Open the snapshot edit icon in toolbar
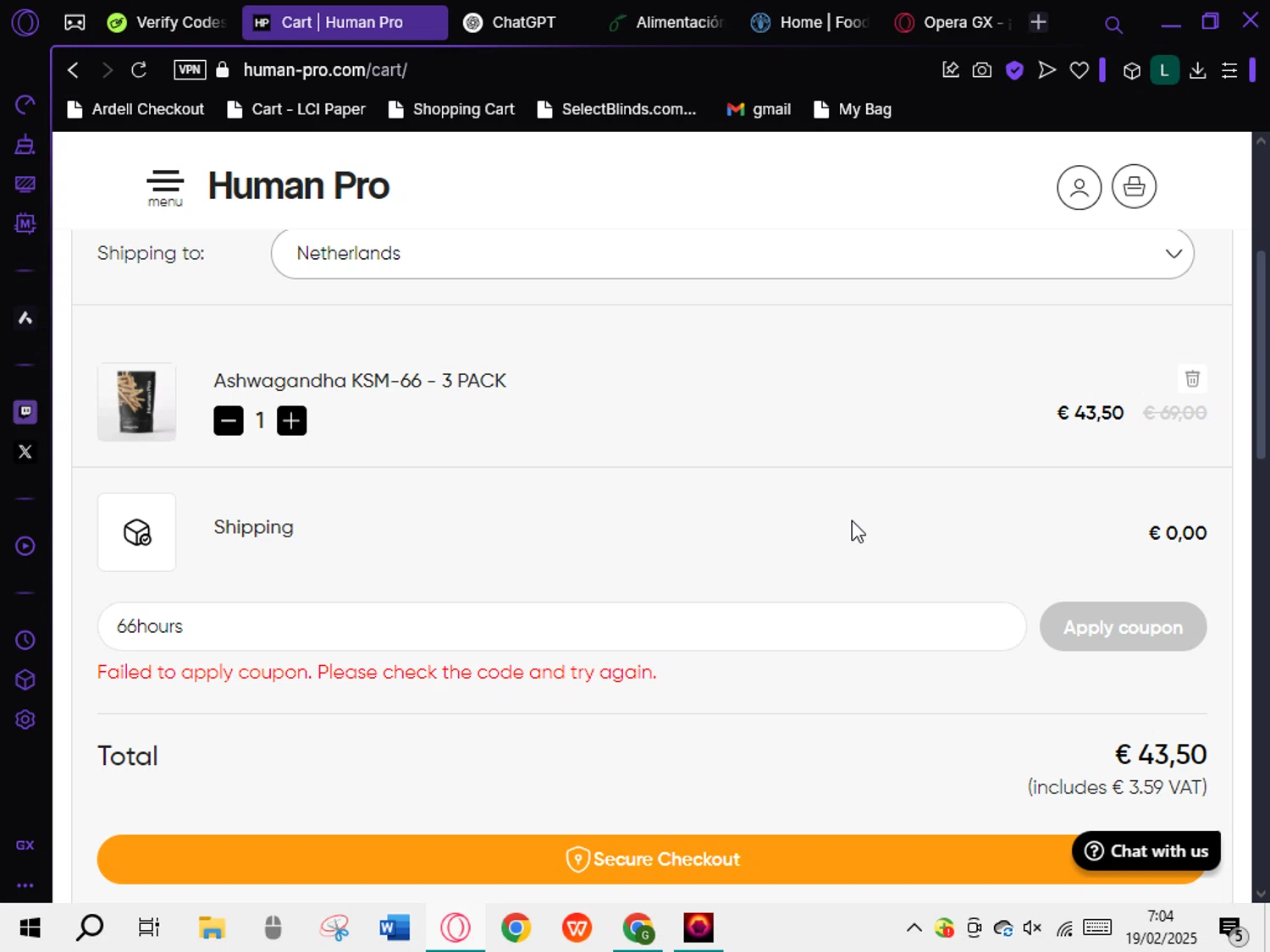Image resolution: width=1270 pixels, height=952 pixels. coord(951,70)
